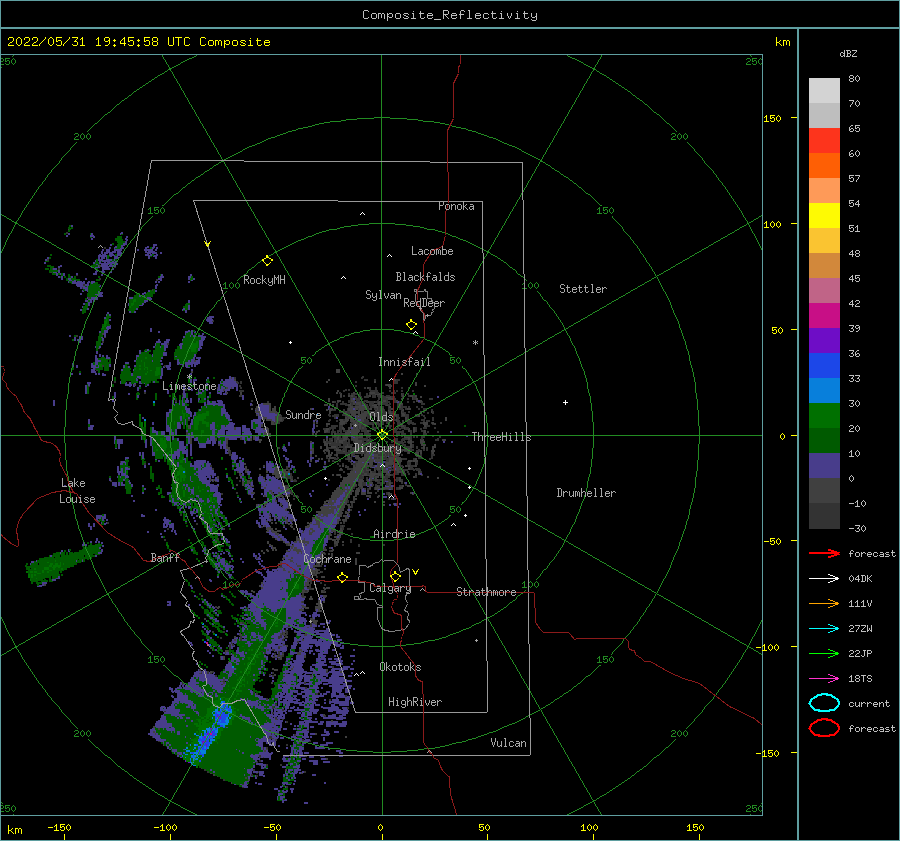This screenshot has height=841, width=900.
Task: Click the purple 36–39 dBZ color swatch
Action: (x=824, y=340)
